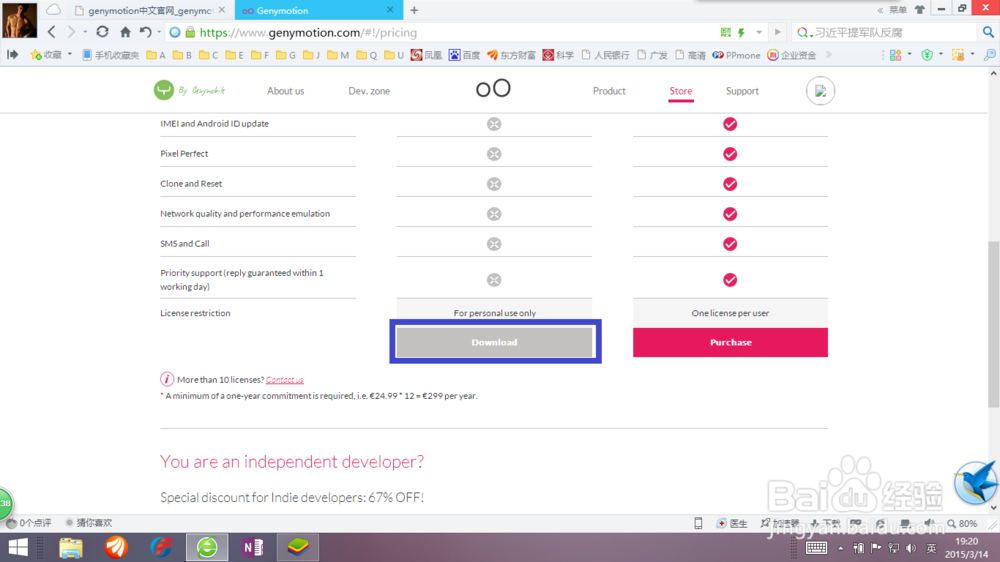This screenshot has width=1000, height=562.
Task: Click the round account icon in header
Action: pos(820,91)
